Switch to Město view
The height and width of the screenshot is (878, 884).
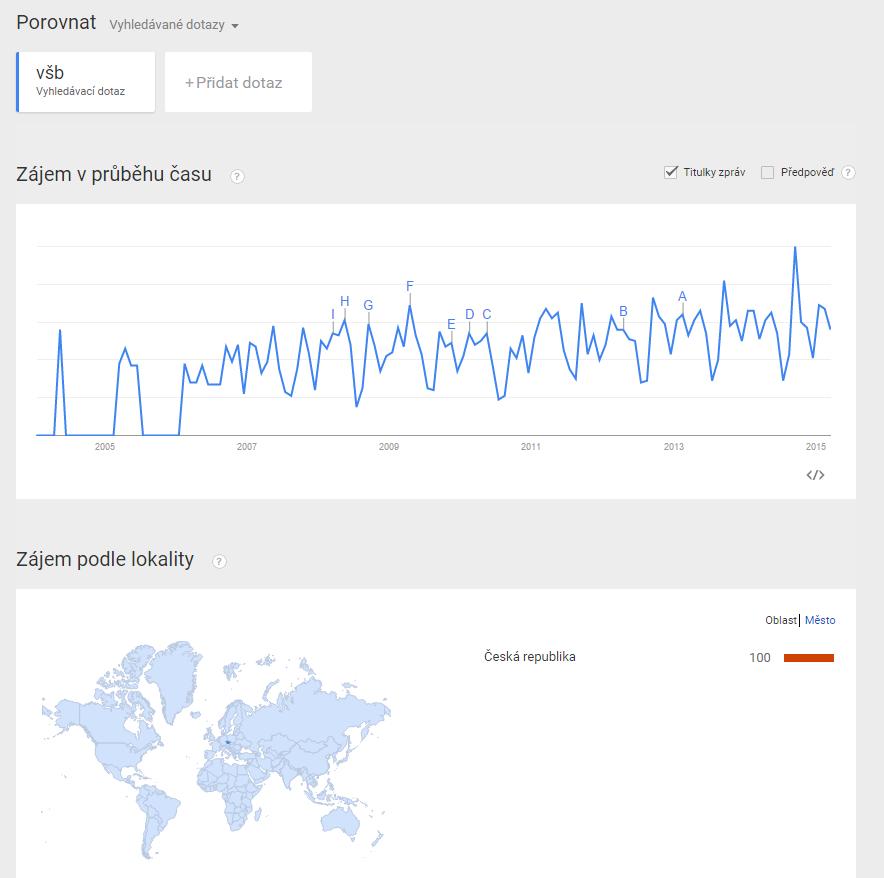click(x=820, y=620)
